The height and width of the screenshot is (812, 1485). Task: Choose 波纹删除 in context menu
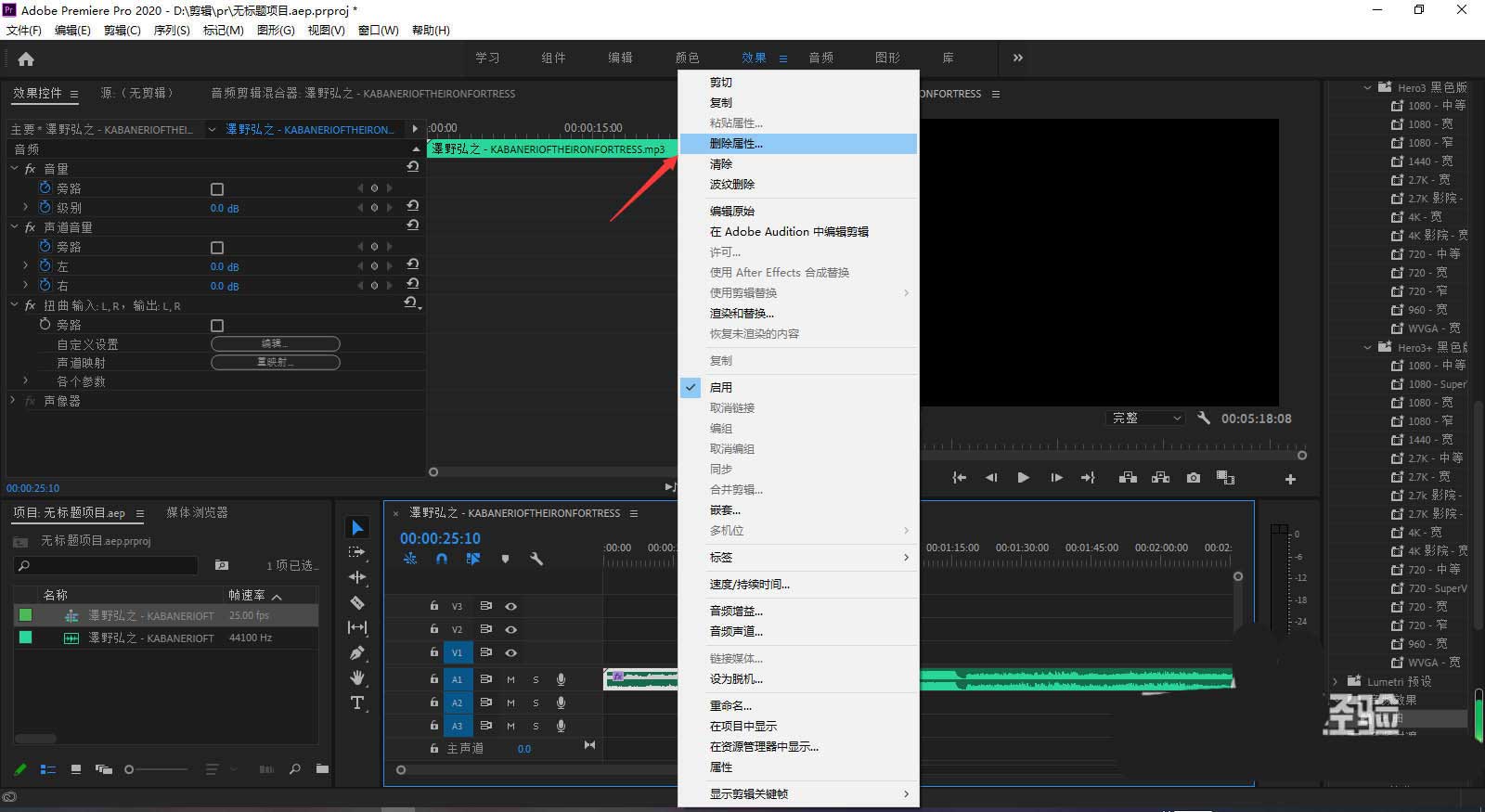tap(798, 184)
